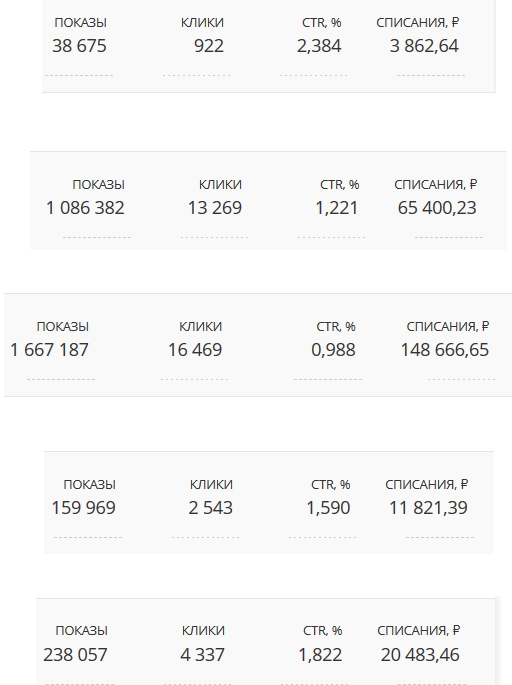Open the 148 666,65 charges amount
This screenshot has width=512, height=685.
(445, 349)
